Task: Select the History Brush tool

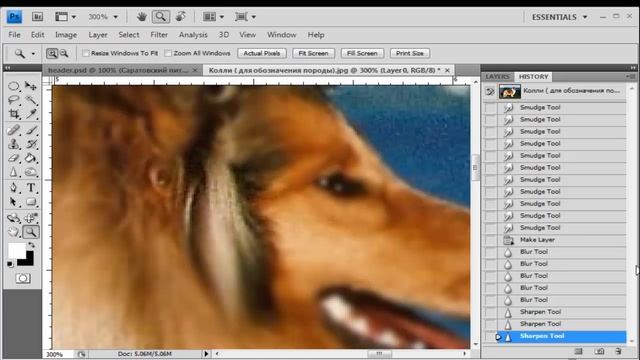Action: [x=31, y=144]
